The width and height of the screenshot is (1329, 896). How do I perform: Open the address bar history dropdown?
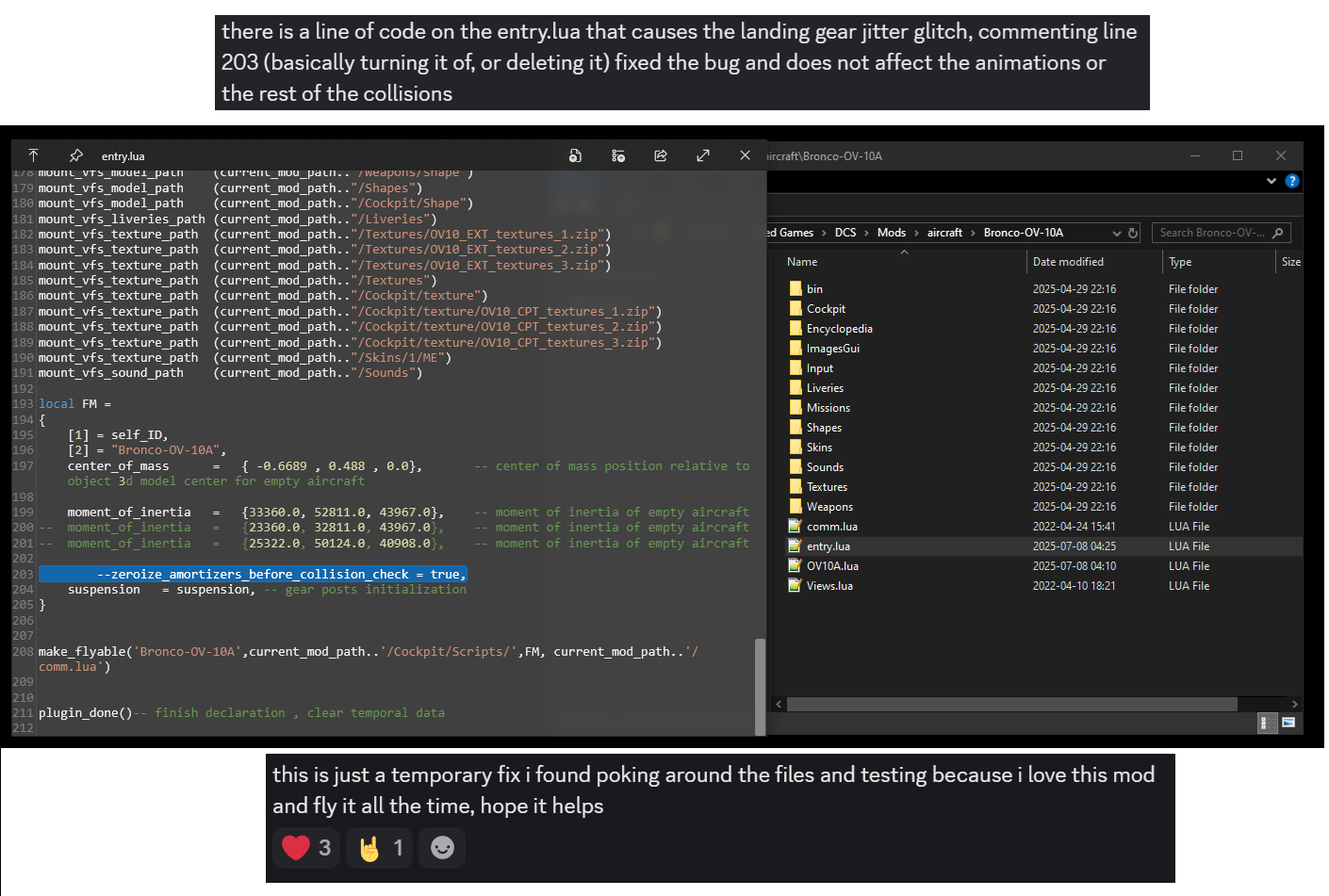(x=1117, y=233)
